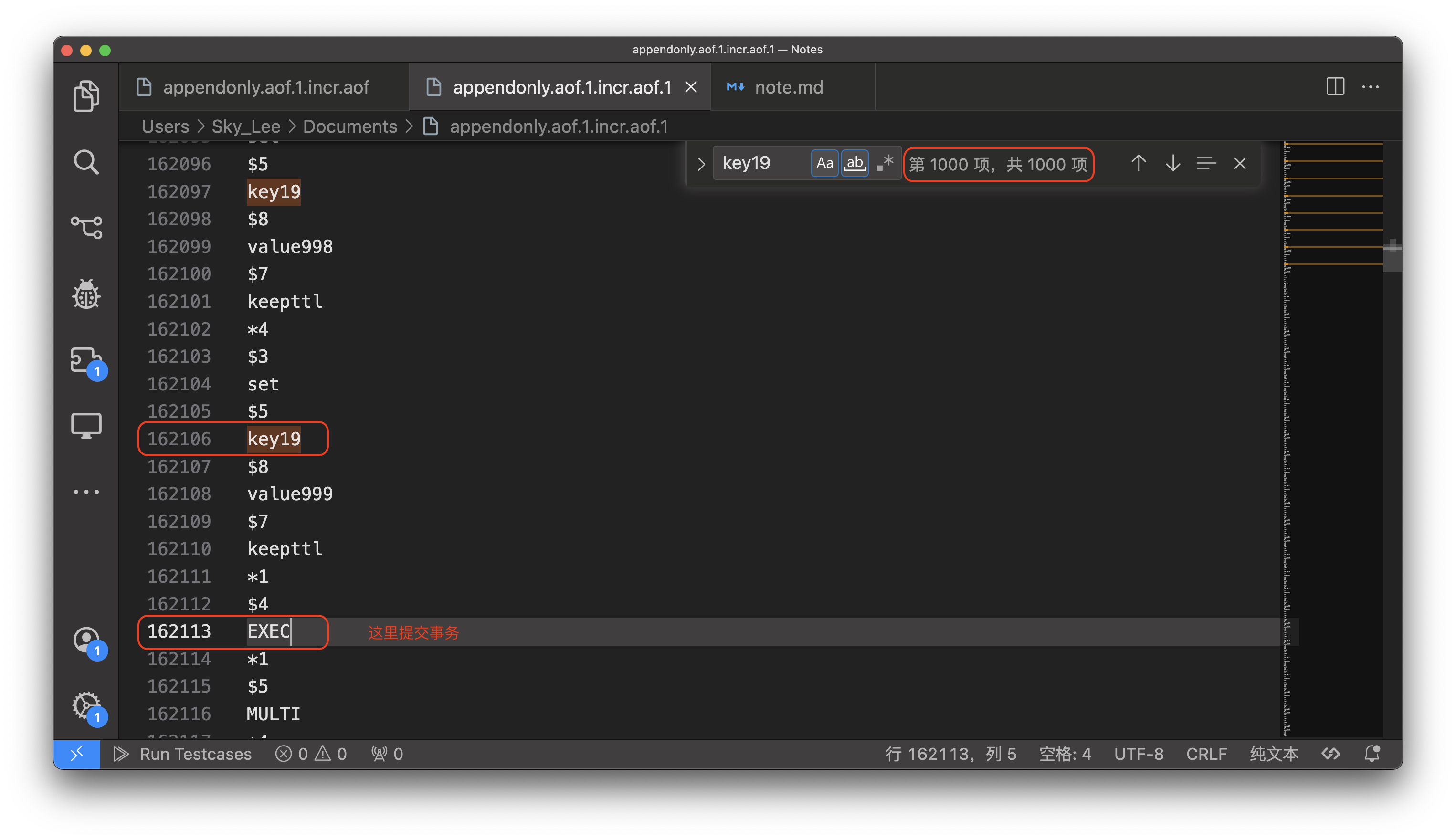Expand the replace field chevron in find widget
1456x840 pixels.
[x=701, y=164]
